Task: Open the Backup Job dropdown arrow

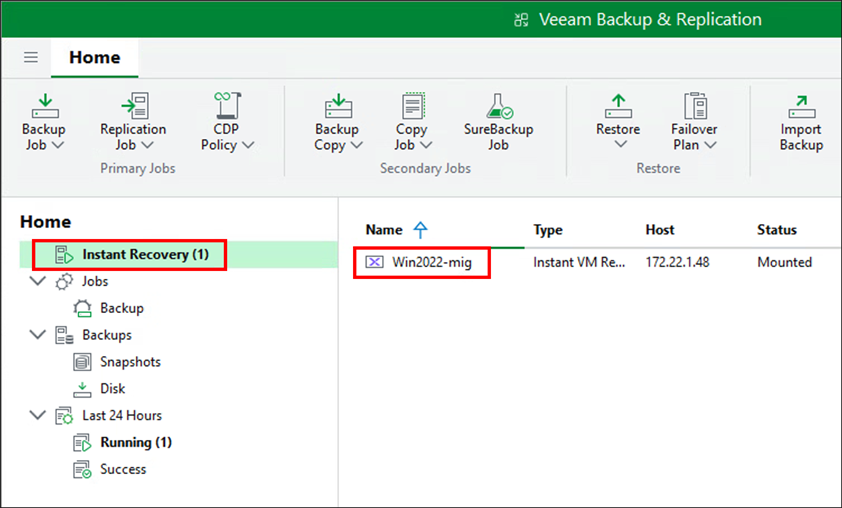Action: tap(58, 145)
